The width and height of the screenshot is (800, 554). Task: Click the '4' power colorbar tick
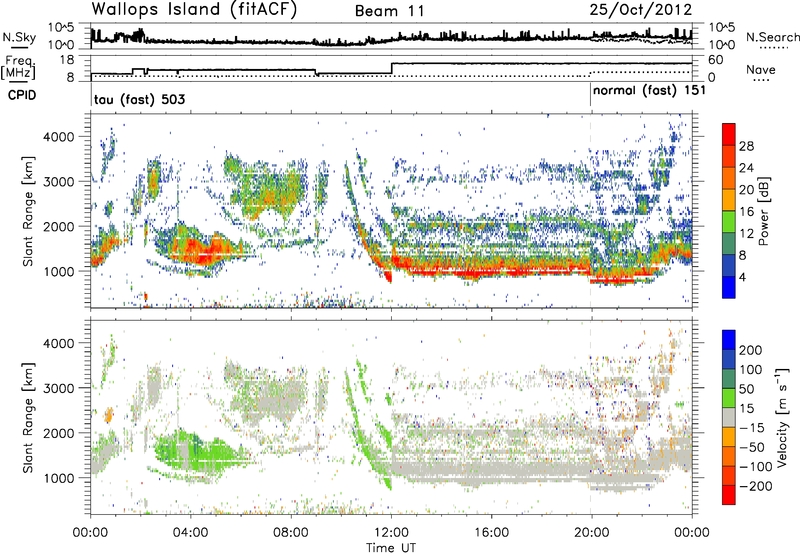[x=743, y=278]
